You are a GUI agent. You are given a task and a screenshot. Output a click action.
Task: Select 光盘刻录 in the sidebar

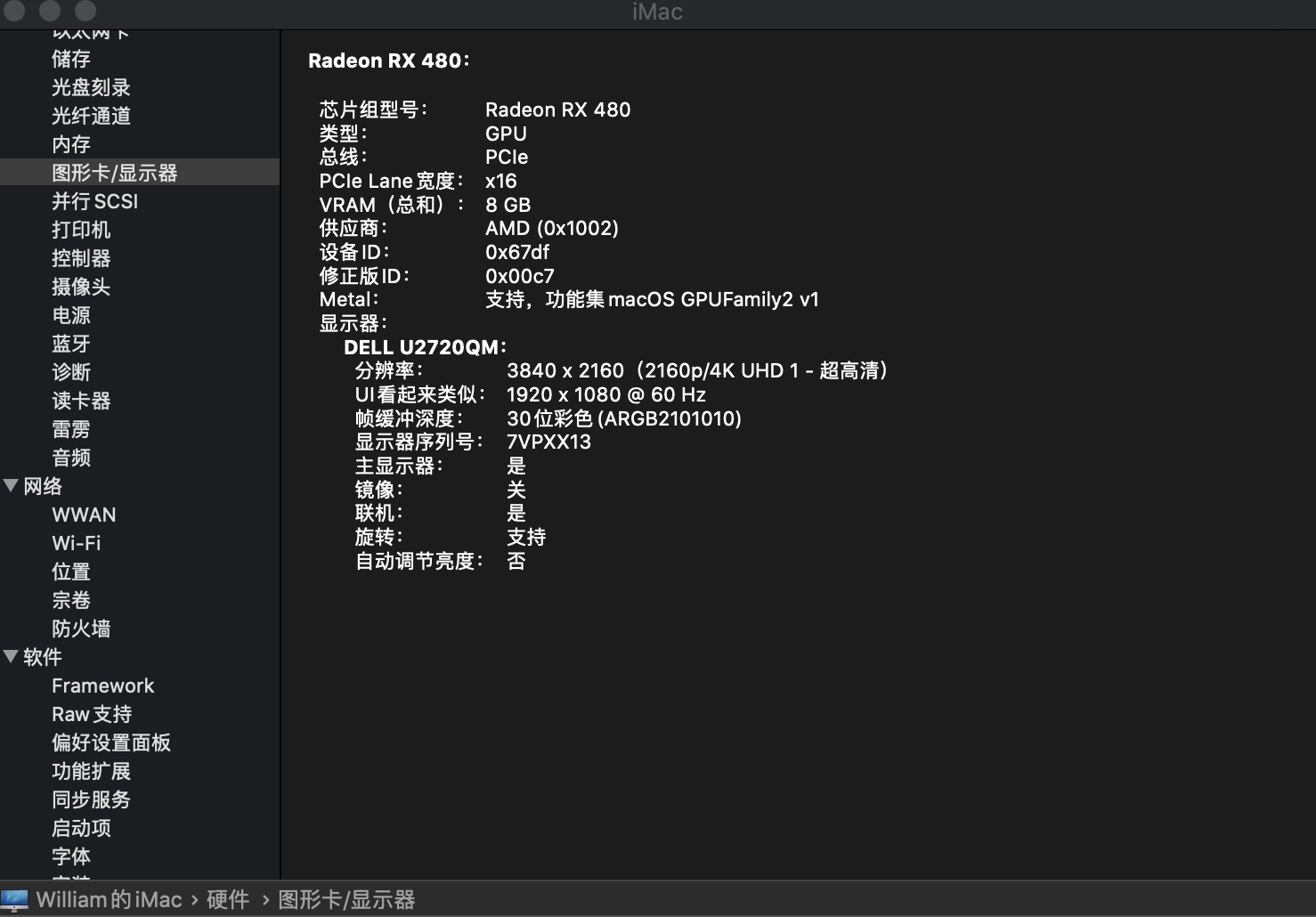(x=91, y=87)
